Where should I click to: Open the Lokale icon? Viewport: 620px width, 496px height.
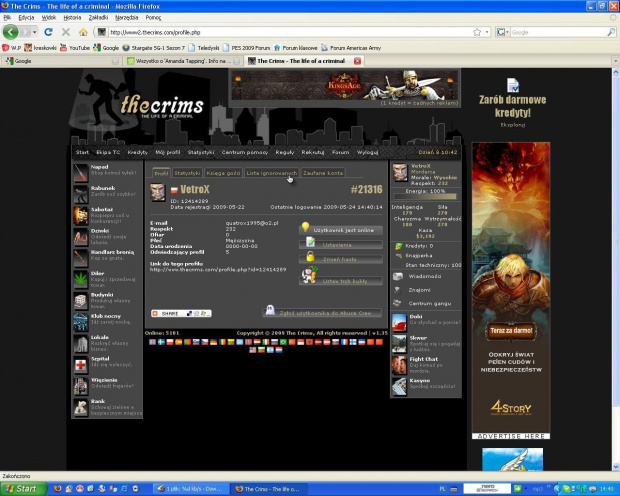point(81,343)
